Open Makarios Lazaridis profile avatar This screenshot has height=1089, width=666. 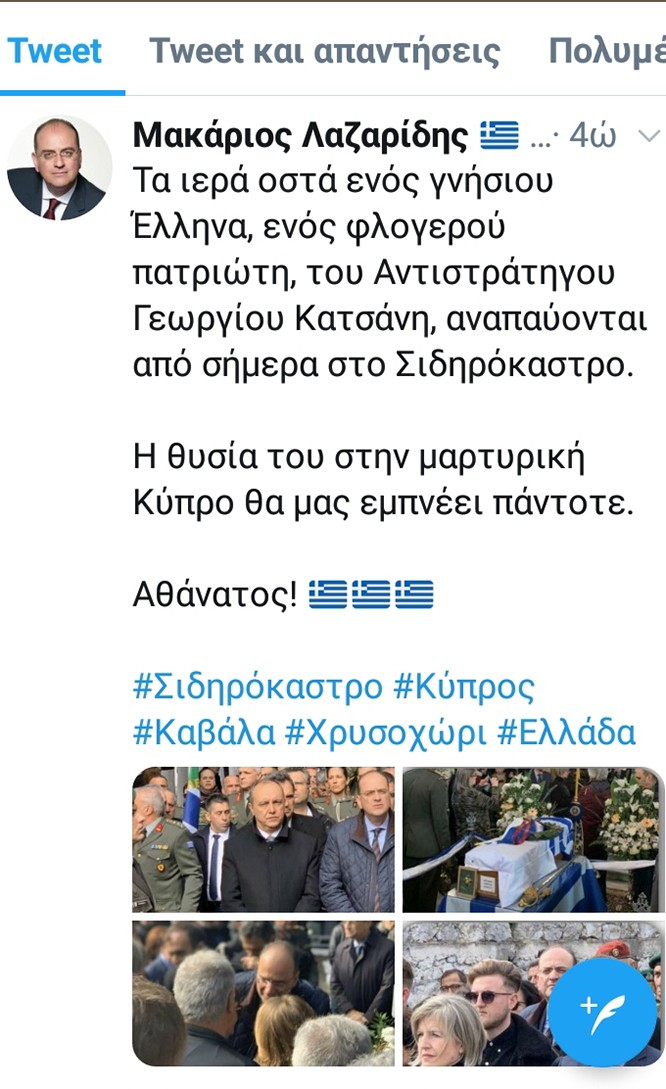pyautogui.click(x=60, y=169)
